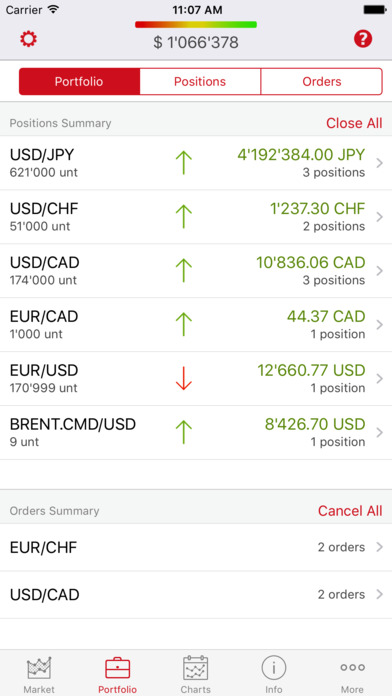The width and height of the screenshot is (392, 696).
Task: Switch to the Orders segment
Action: pos(321,82)
